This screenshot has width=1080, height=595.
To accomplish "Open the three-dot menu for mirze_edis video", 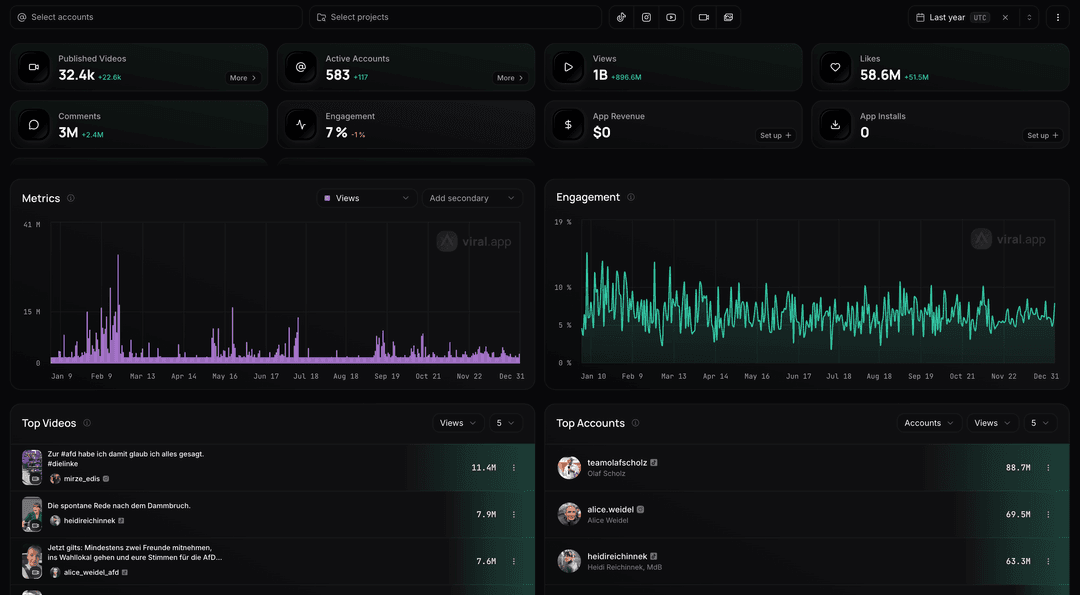I will coord(514,468).
